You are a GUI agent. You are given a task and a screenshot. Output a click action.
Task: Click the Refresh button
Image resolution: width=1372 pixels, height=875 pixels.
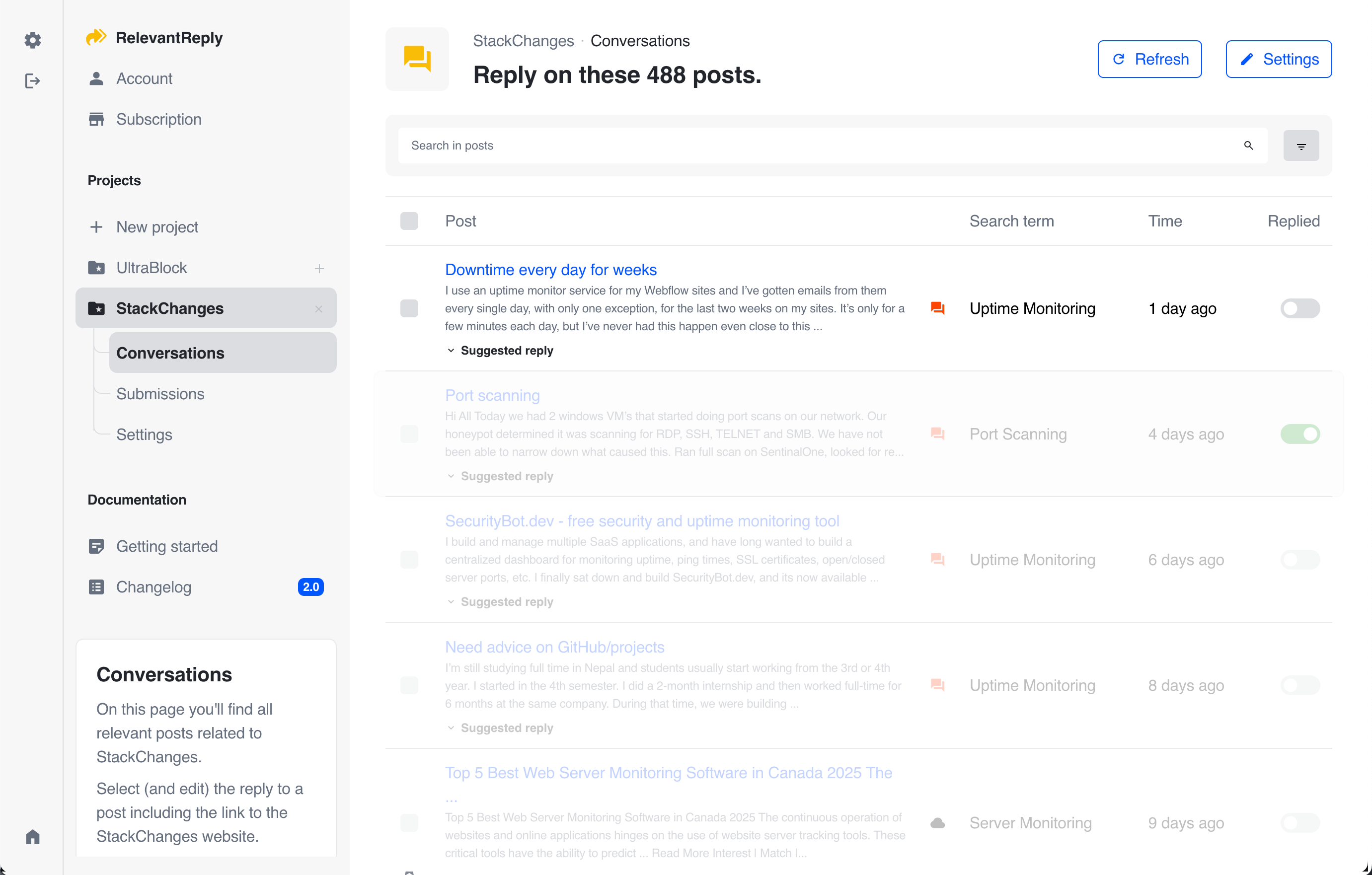(1149, 59)
